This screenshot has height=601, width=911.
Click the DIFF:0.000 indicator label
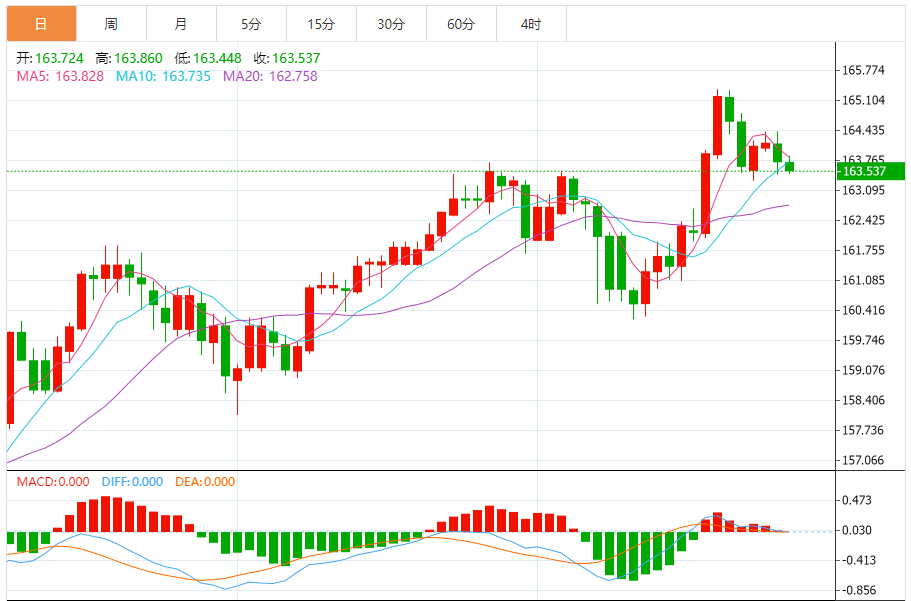point(132,482)
